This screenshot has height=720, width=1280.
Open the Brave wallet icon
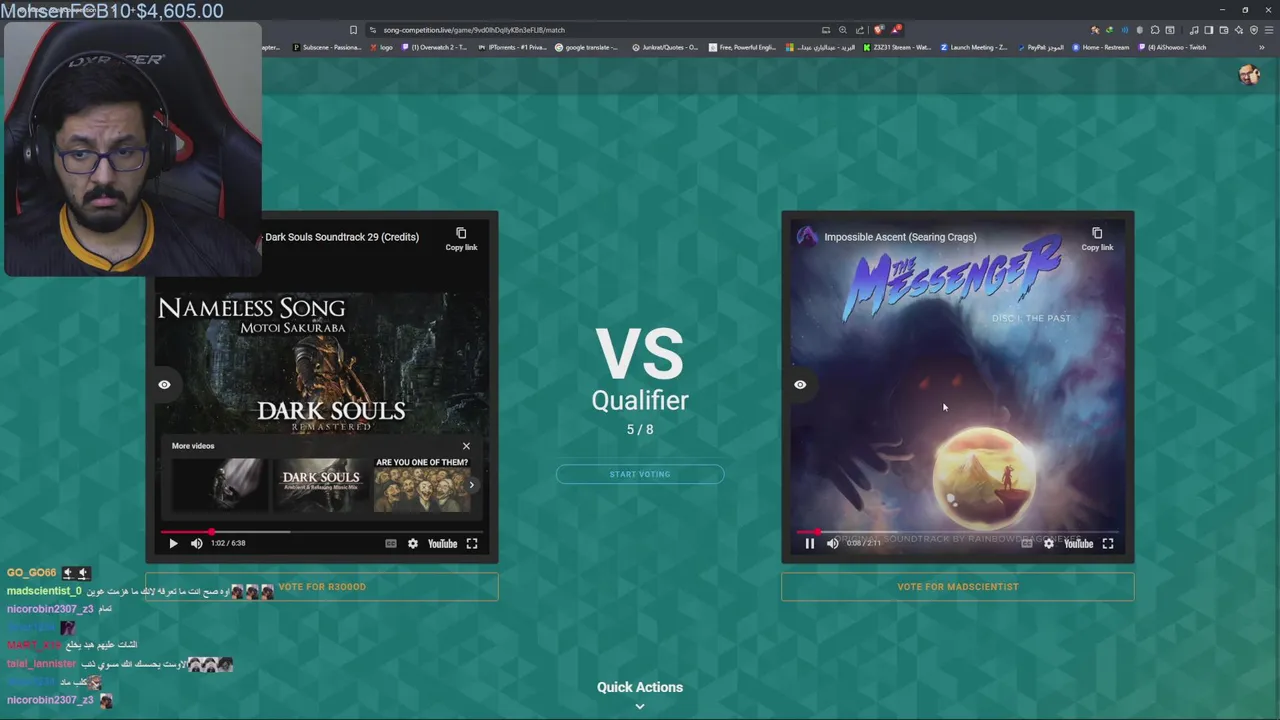[x=1224, y=30]
